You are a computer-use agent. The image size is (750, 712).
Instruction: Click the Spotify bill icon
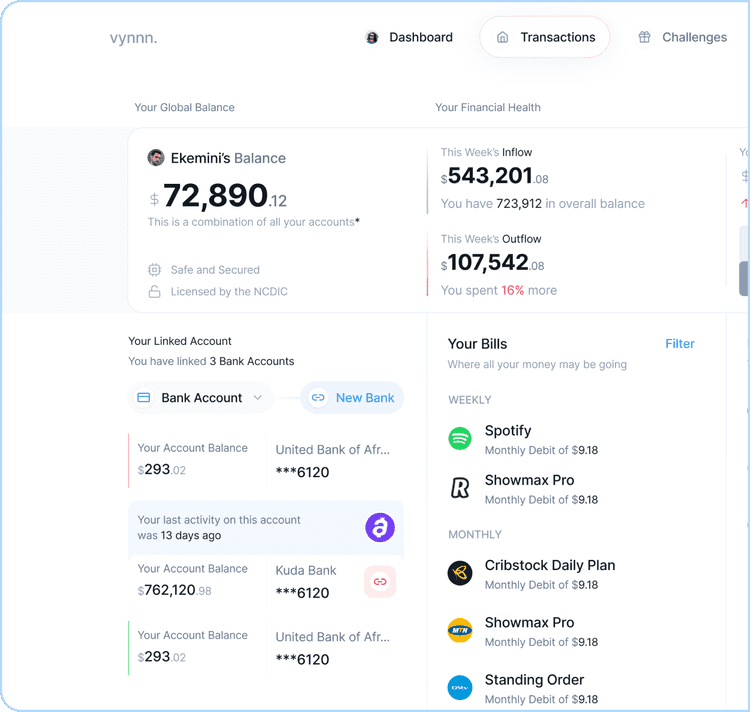coord(460,439)
